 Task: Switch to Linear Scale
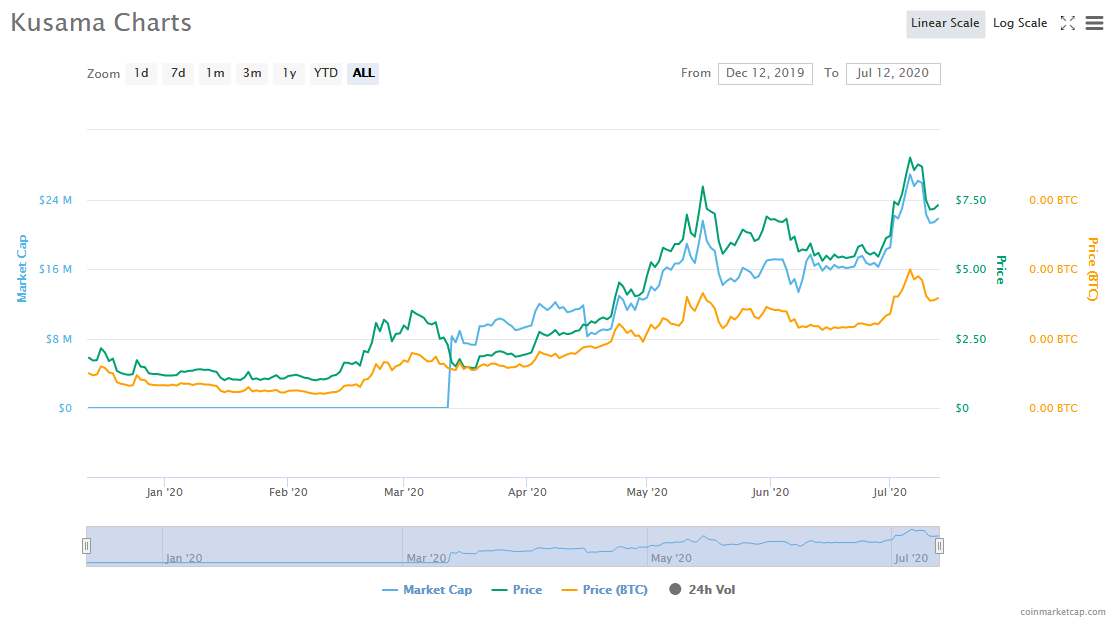pos(945,23)
